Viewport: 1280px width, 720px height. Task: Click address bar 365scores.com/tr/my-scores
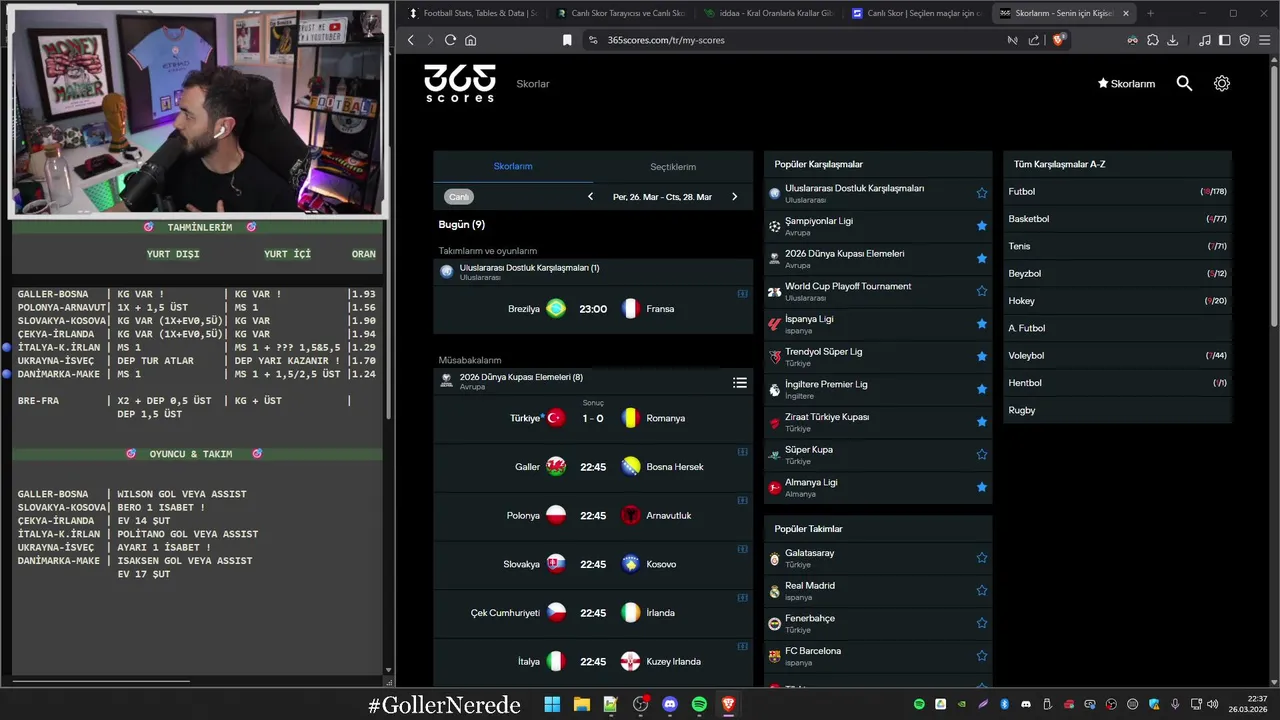coord(666,40)
